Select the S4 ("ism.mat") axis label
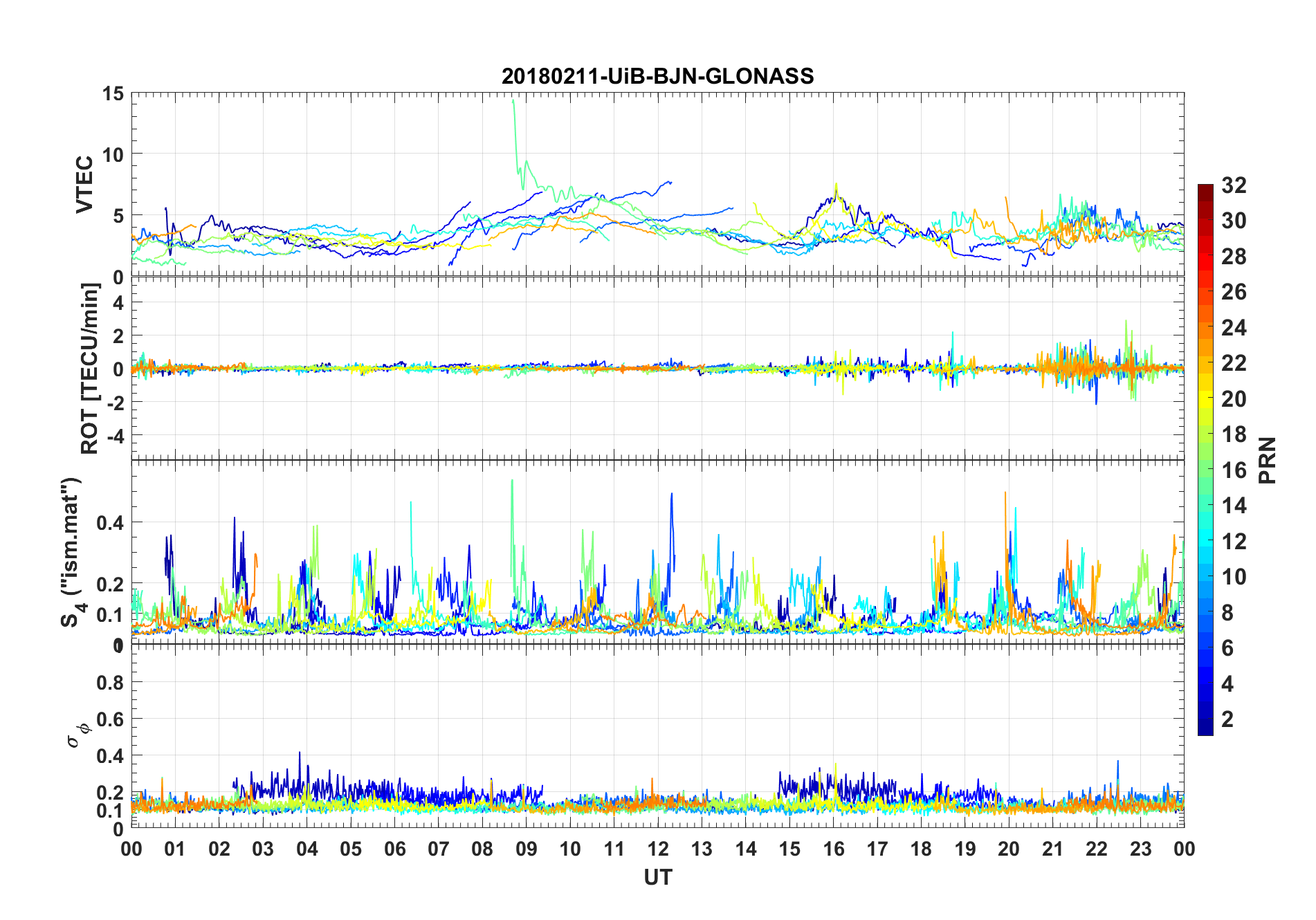Image resolution: width=1316 pixels, height=920 pixels. point(73,552)
